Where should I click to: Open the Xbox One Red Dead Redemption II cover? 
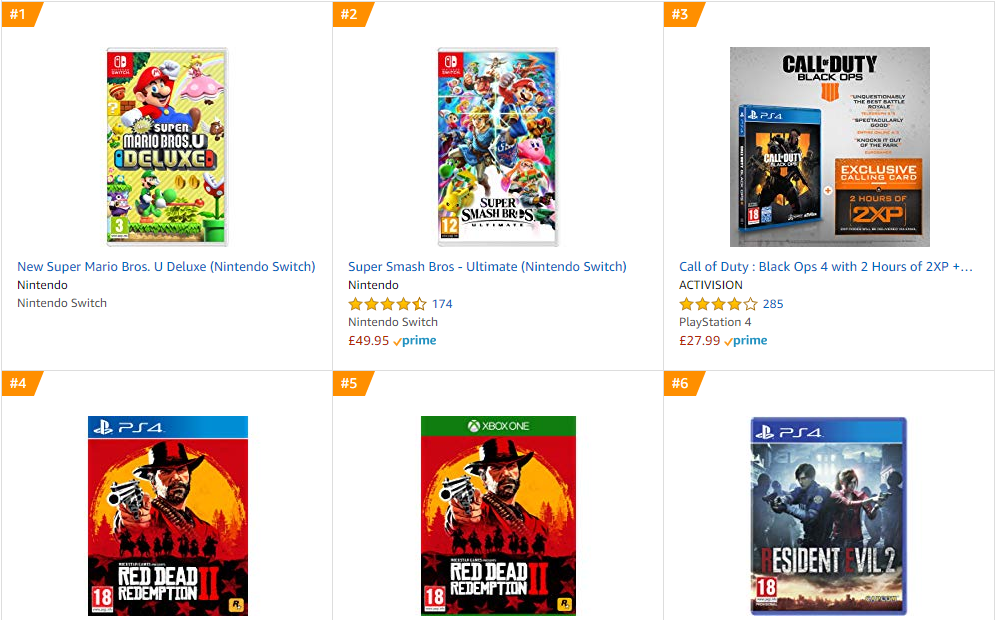pyautogui.click(x=498, y=516)
